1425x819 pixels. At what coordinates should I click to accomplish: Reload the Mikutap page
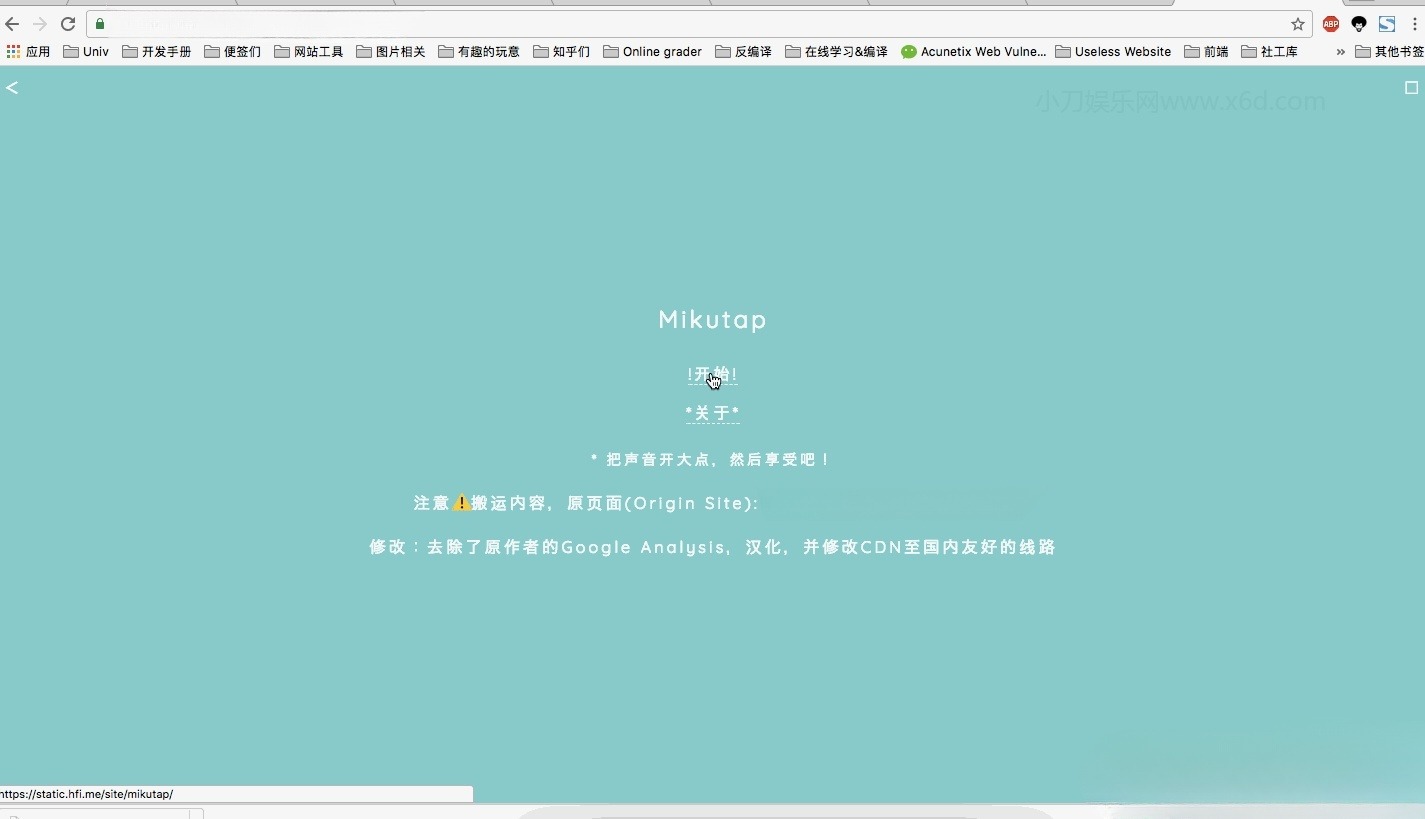[x=68, y=24]
